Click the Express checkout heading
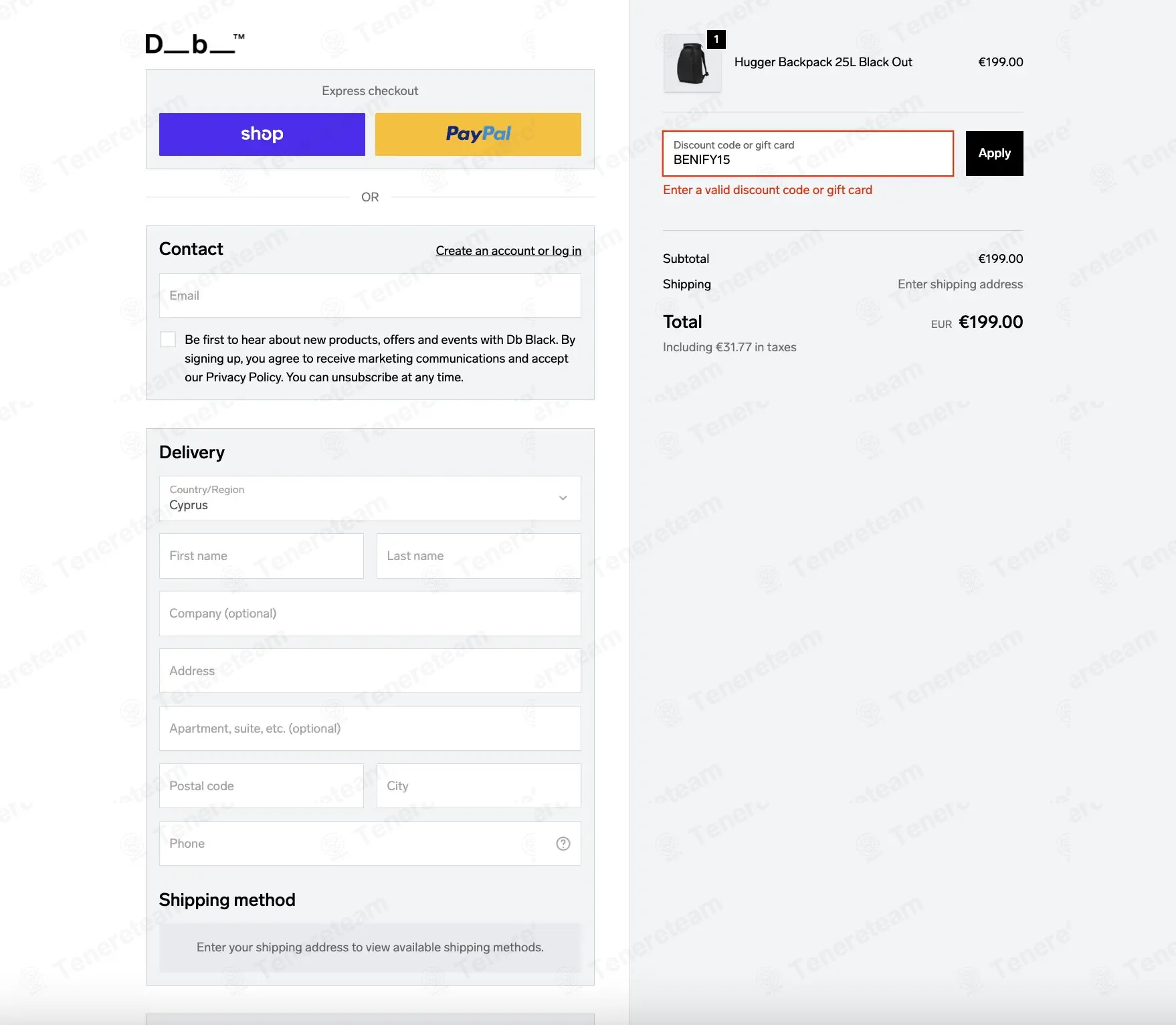Image resolution: width=1176 pixels, height=1025 pixels. point(370,91)
